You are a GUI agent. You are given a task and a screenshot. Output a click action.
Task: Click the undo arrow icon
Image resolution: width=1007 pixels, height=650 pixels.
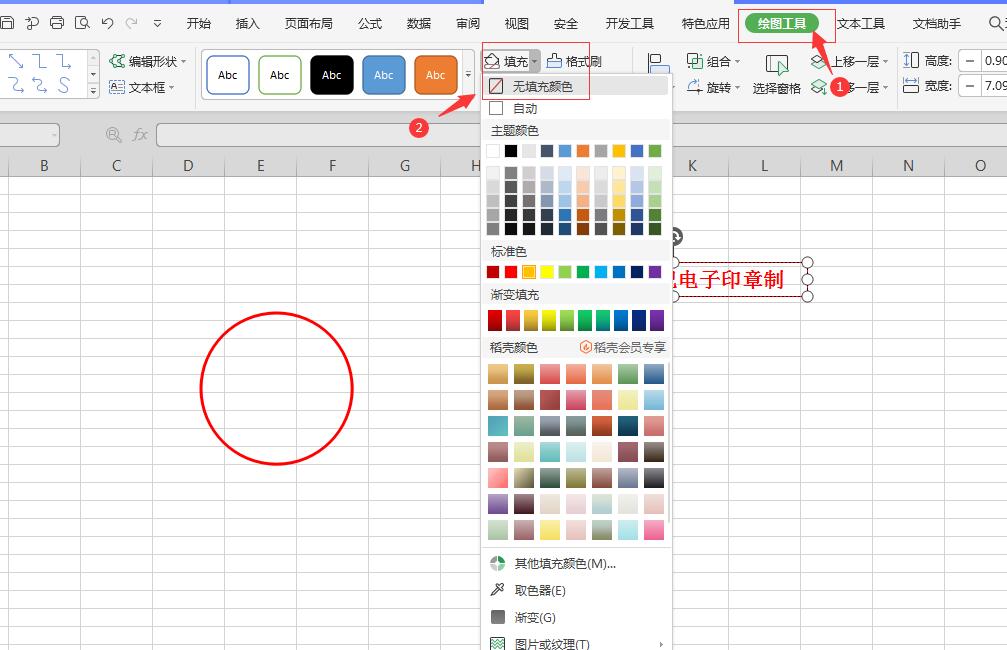tap(107, 23)
